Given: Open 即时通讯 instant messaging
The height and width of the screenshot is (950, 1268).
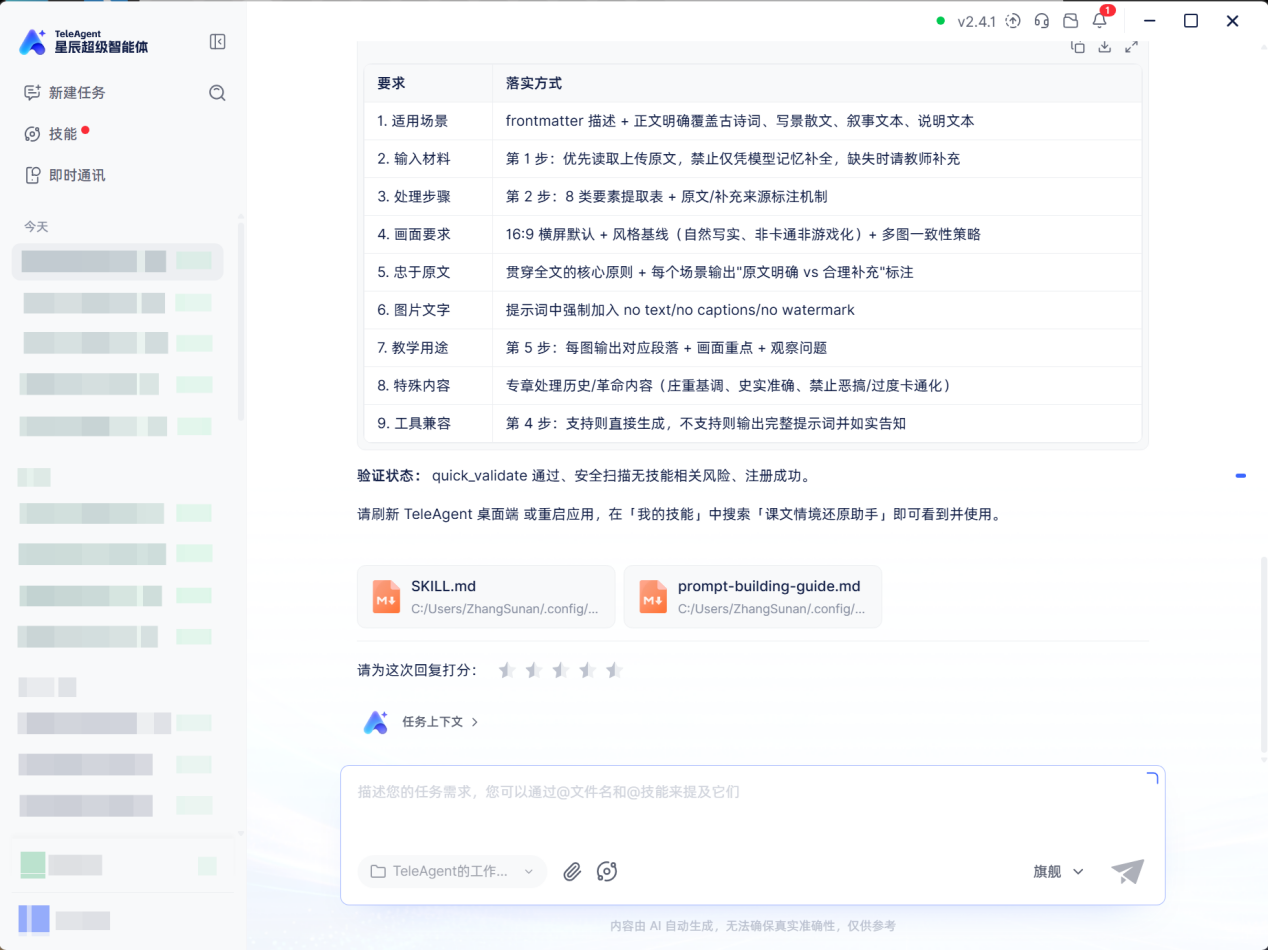Looking at the screenshot, I should (65, 175).
